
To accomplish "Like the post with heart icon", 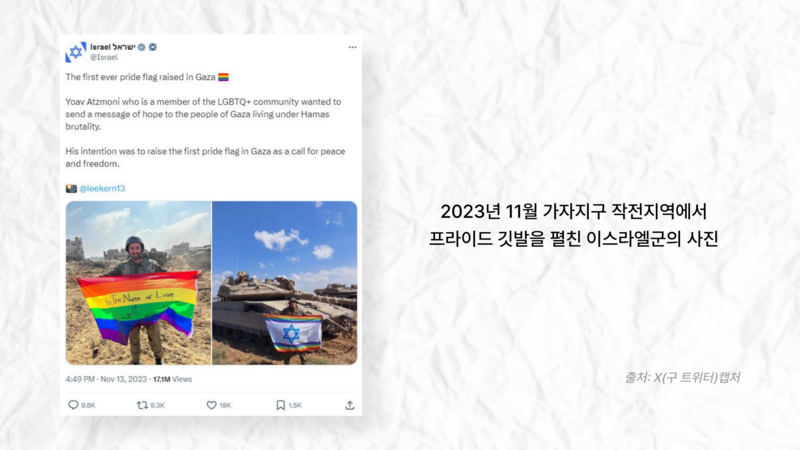I will click(x=211, y=405).
